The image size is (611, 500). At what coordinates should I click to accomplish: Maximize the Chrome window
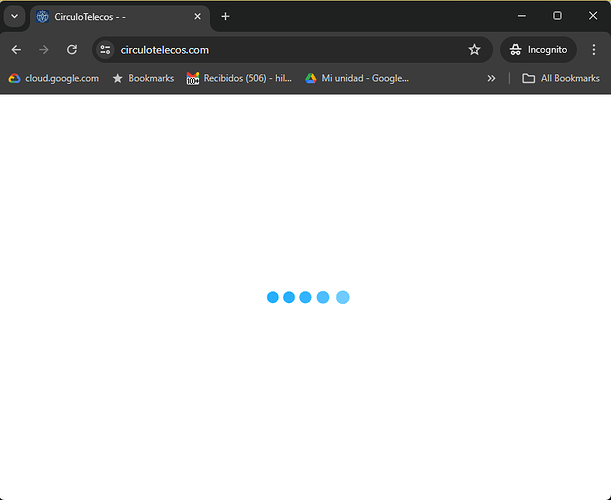click(x=557, y=16)
